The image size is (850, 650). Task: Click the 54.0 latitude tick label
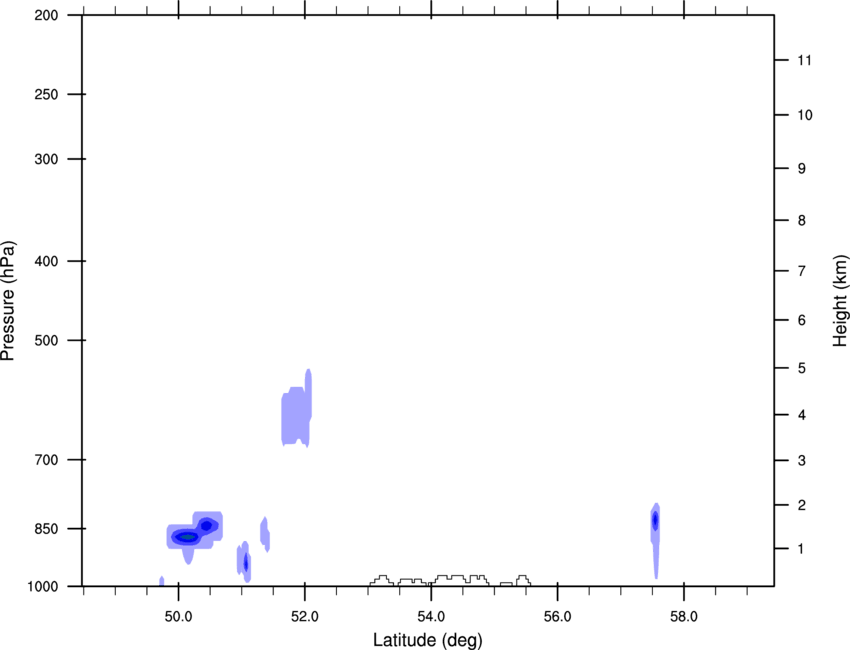point(432,617)
